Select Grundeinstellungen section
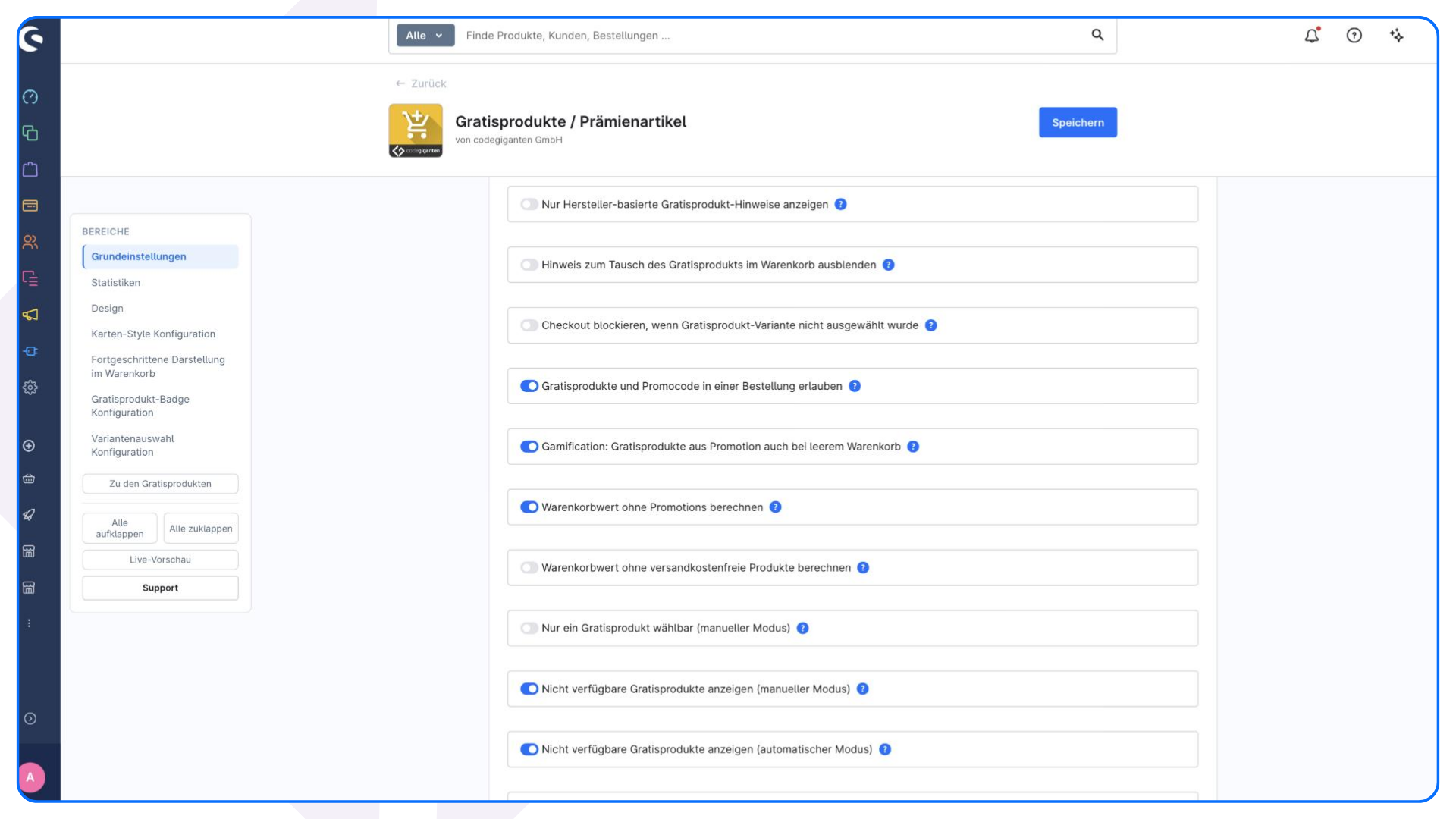 (160, 256)
